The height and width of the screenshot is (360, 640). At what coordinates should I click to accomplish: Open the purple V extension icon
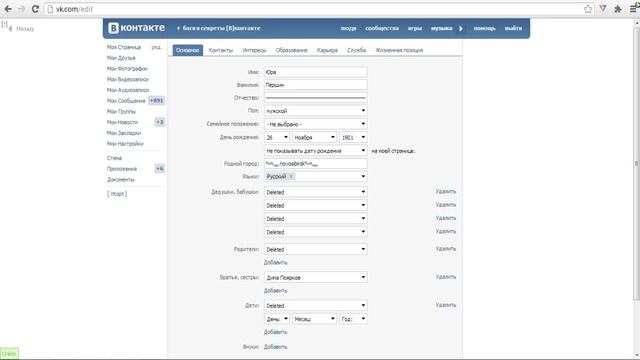tap(603, 9)
